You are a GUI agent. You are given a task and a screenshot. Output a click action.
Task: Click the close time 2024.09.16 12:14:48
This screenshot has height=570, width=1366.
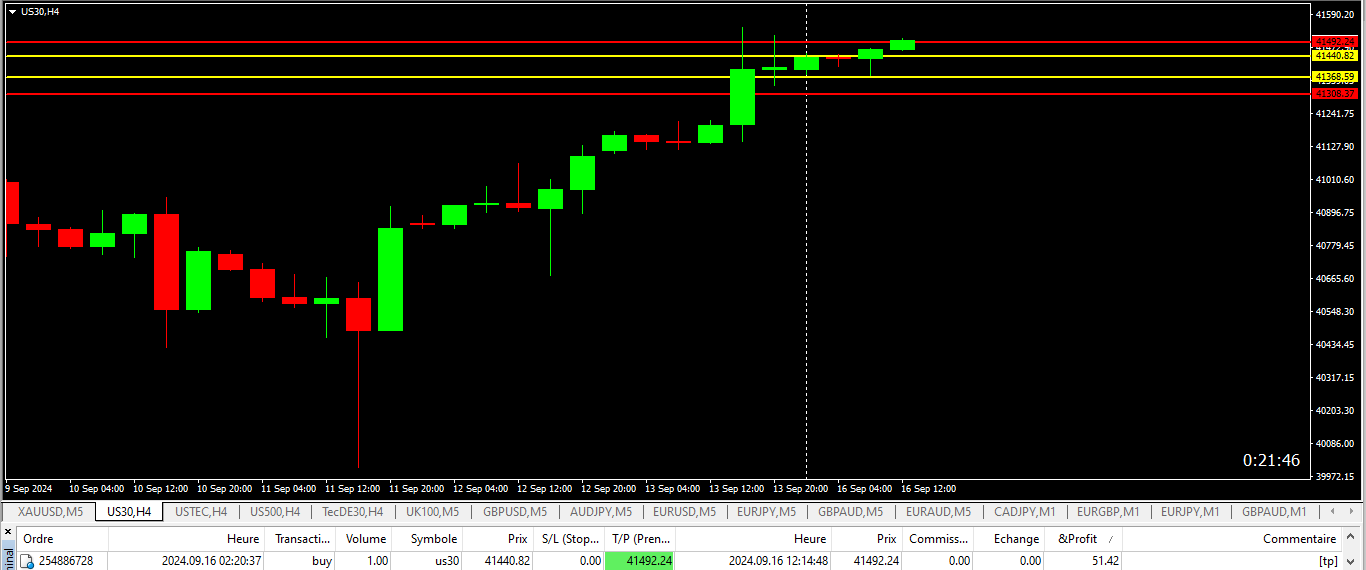(778, 561)
